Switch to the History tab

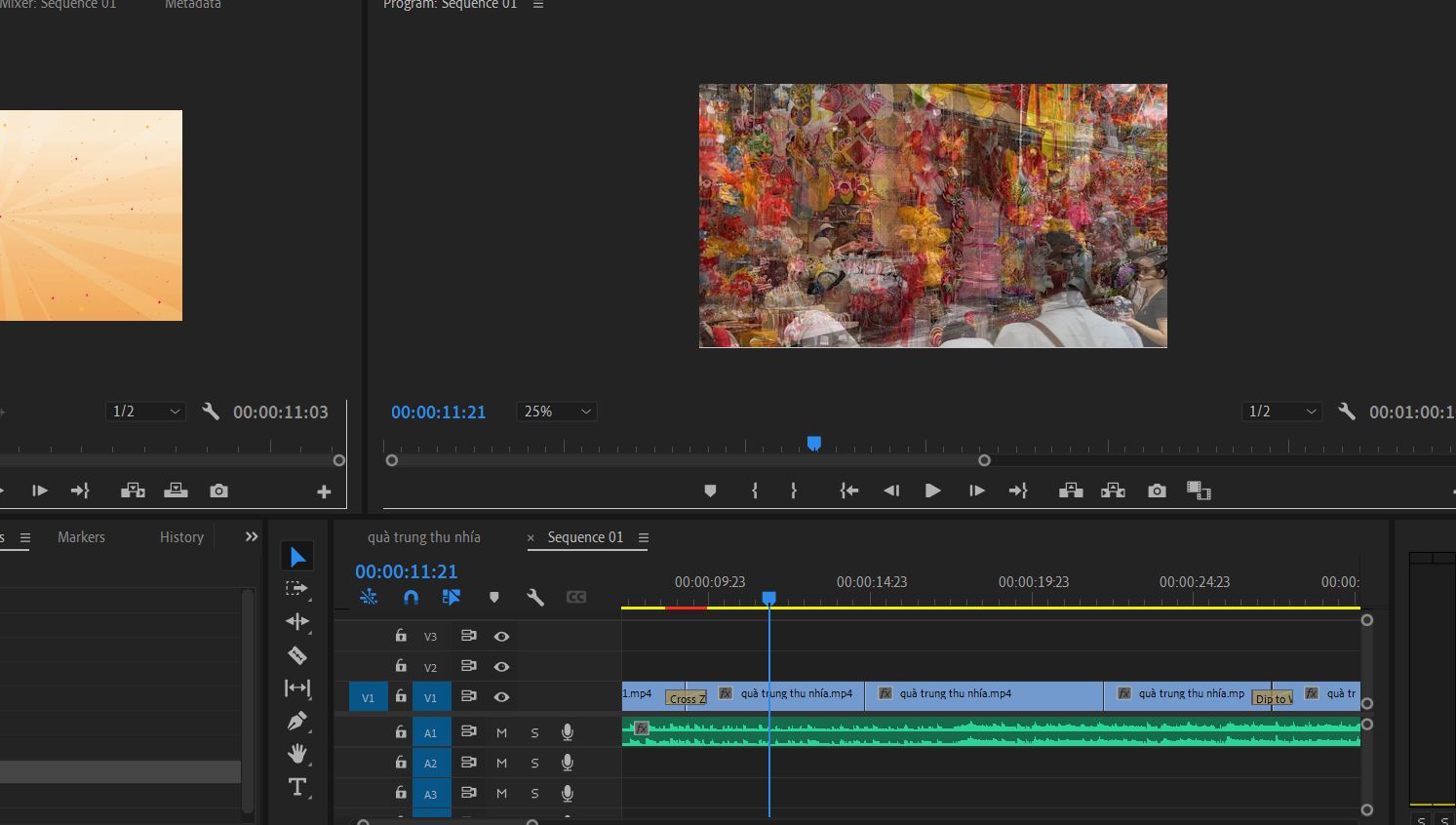click(x=181, y=537)
